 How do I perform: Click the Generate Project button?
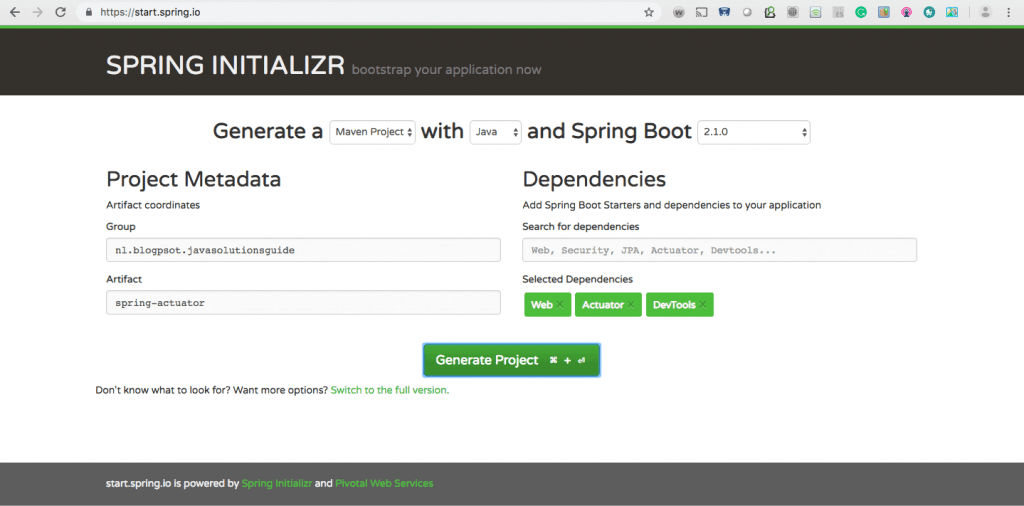[511, 360]
